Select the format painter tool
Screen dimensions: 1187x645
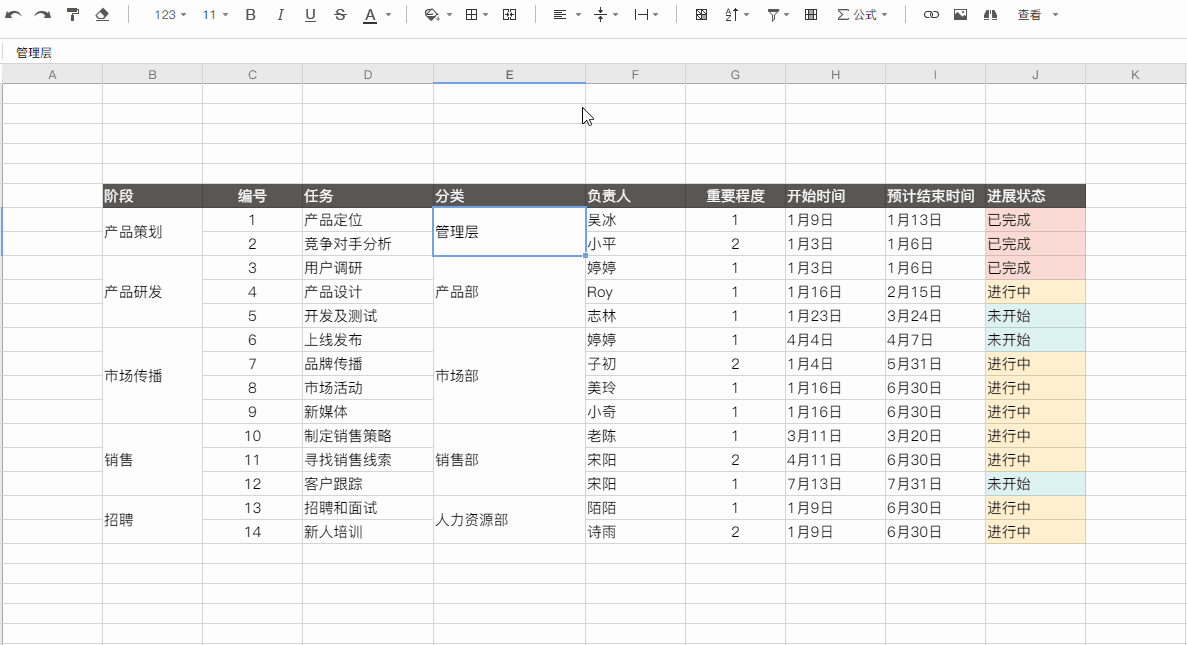coord(72,14)
